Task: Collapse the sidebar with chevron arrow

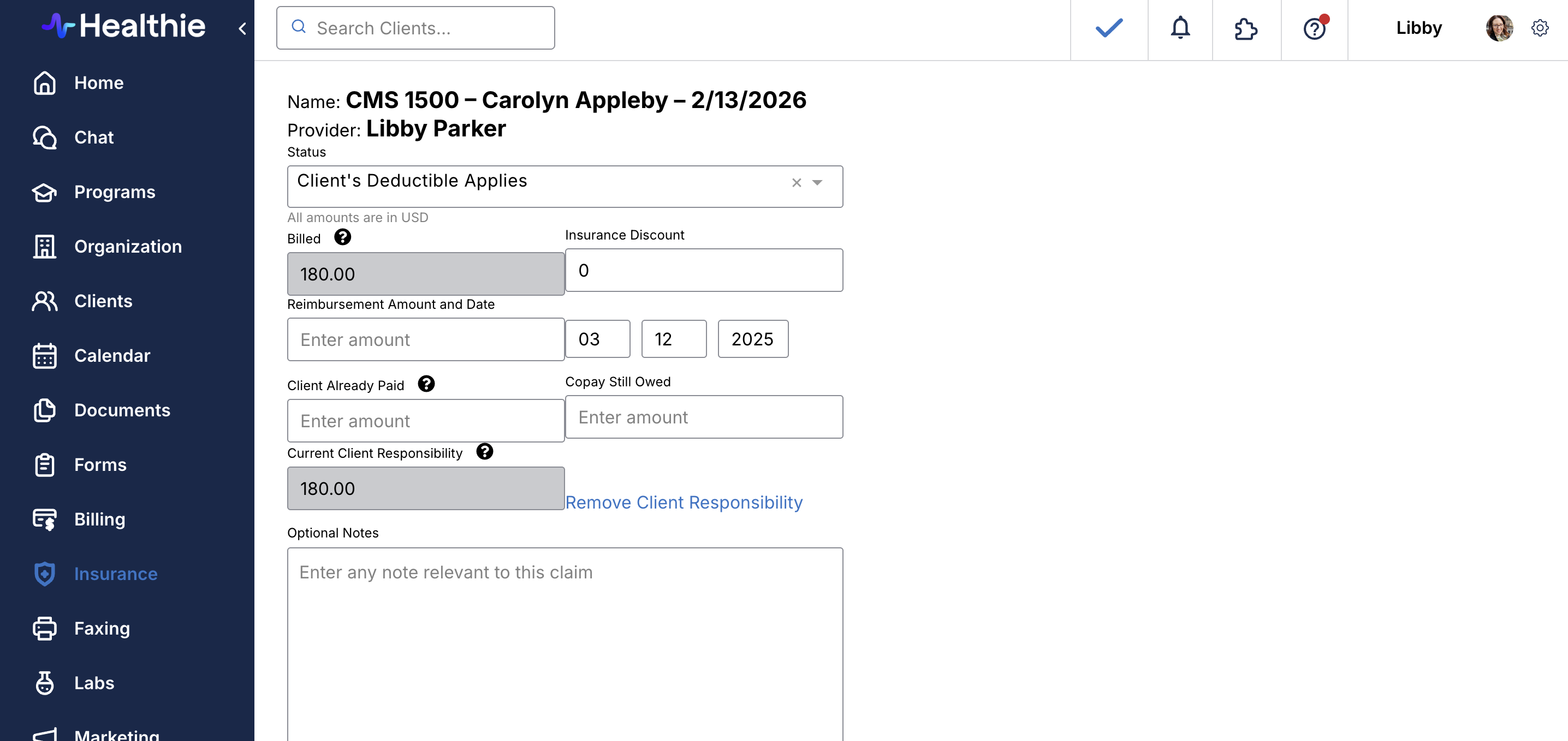Action: pos(242,28)
